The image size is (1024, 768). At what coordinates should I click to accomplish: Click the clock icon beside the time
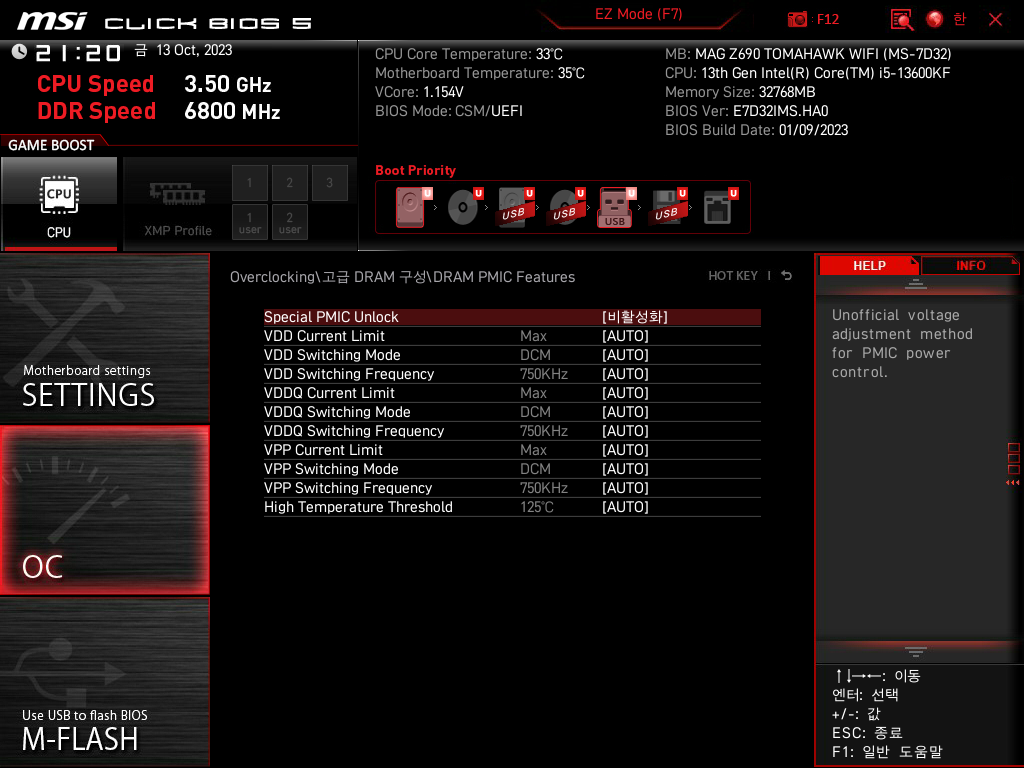coord(19,51)
